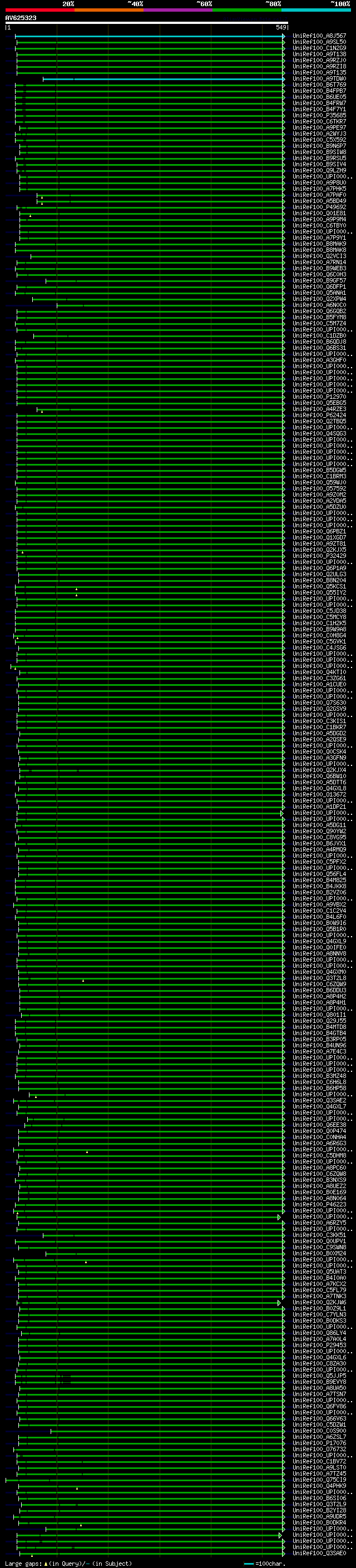Viewport: 356px width, 1568px height.
Task: Select hit label UniRef100_C6TKR7
Action: pyautogui.click(x=319, y=121)
